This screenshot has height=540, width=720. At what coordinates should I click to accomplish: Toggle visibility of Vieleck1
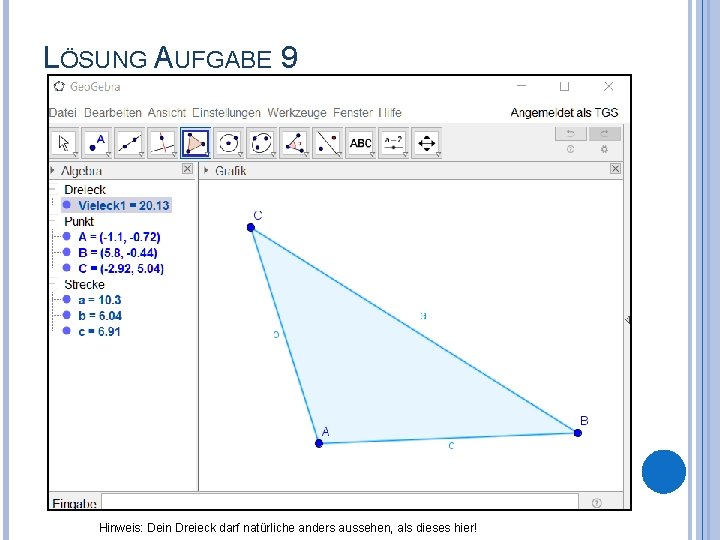click(67, 205)
